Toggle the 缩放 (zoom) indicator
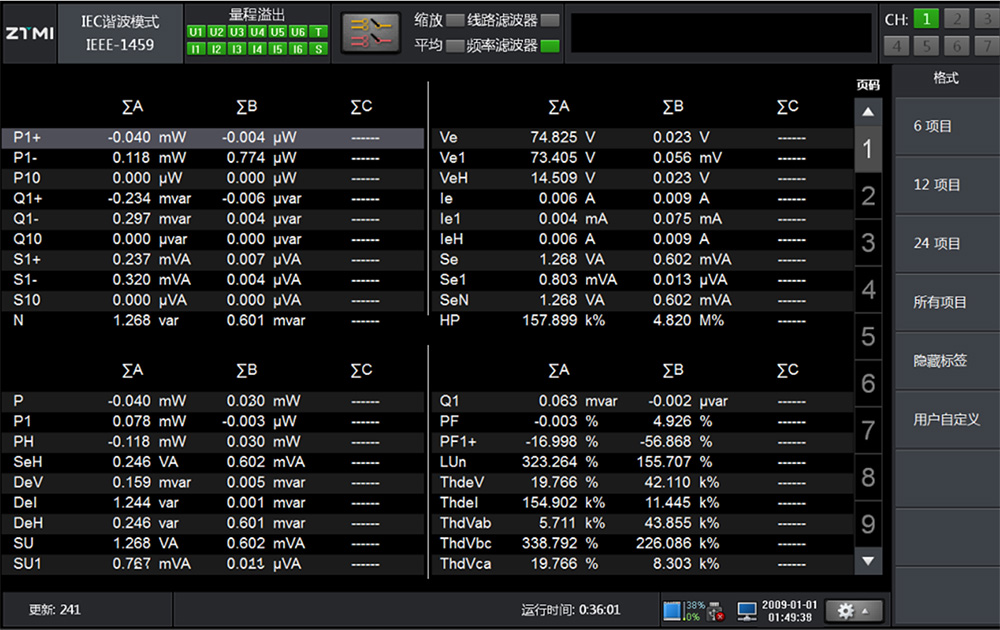Viewport: 1000px width, 630px height. coord(454,20)
